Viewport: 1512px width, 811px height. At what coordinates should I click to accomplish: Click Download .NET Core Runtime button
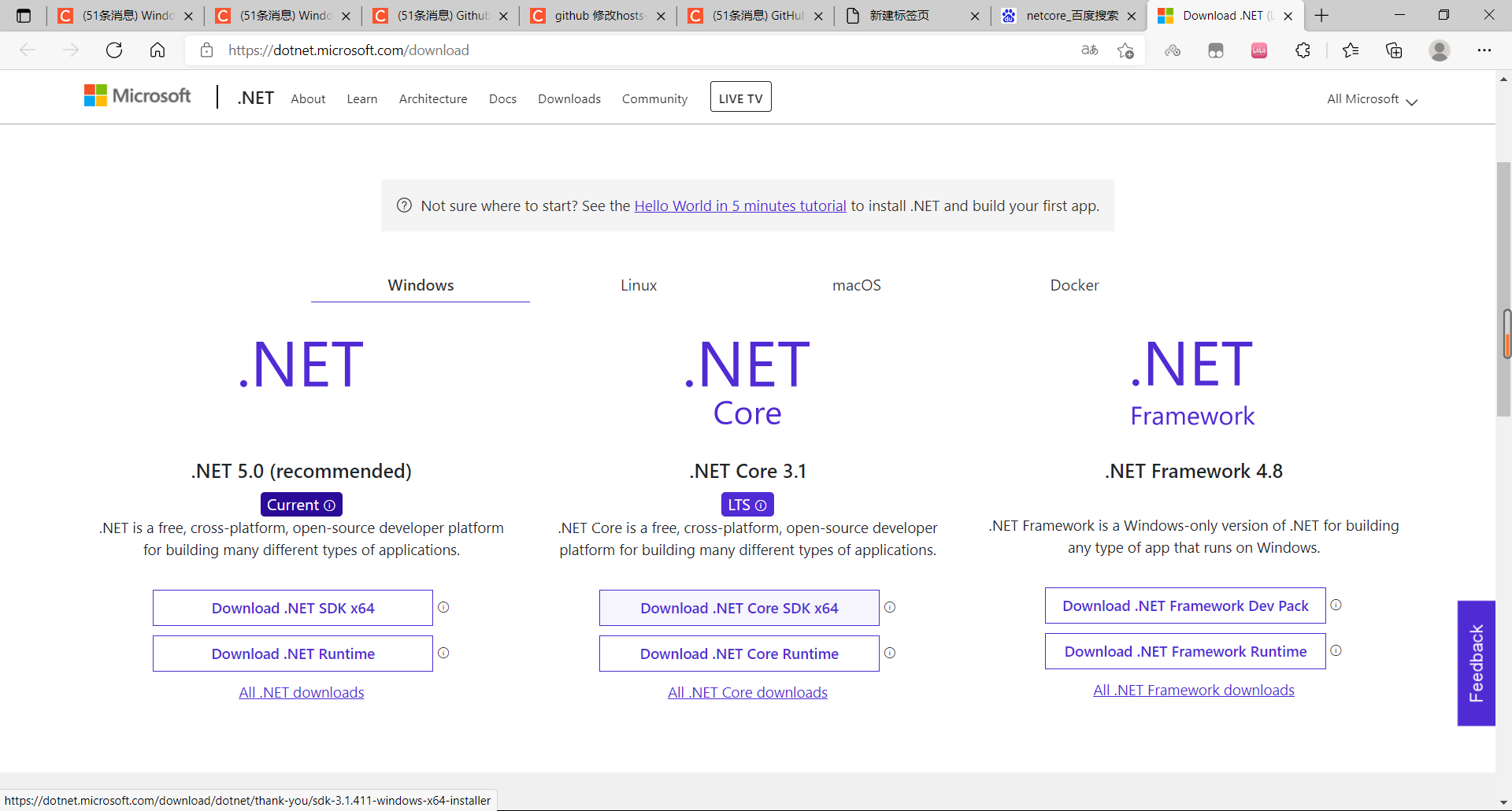tap(739, 654)
